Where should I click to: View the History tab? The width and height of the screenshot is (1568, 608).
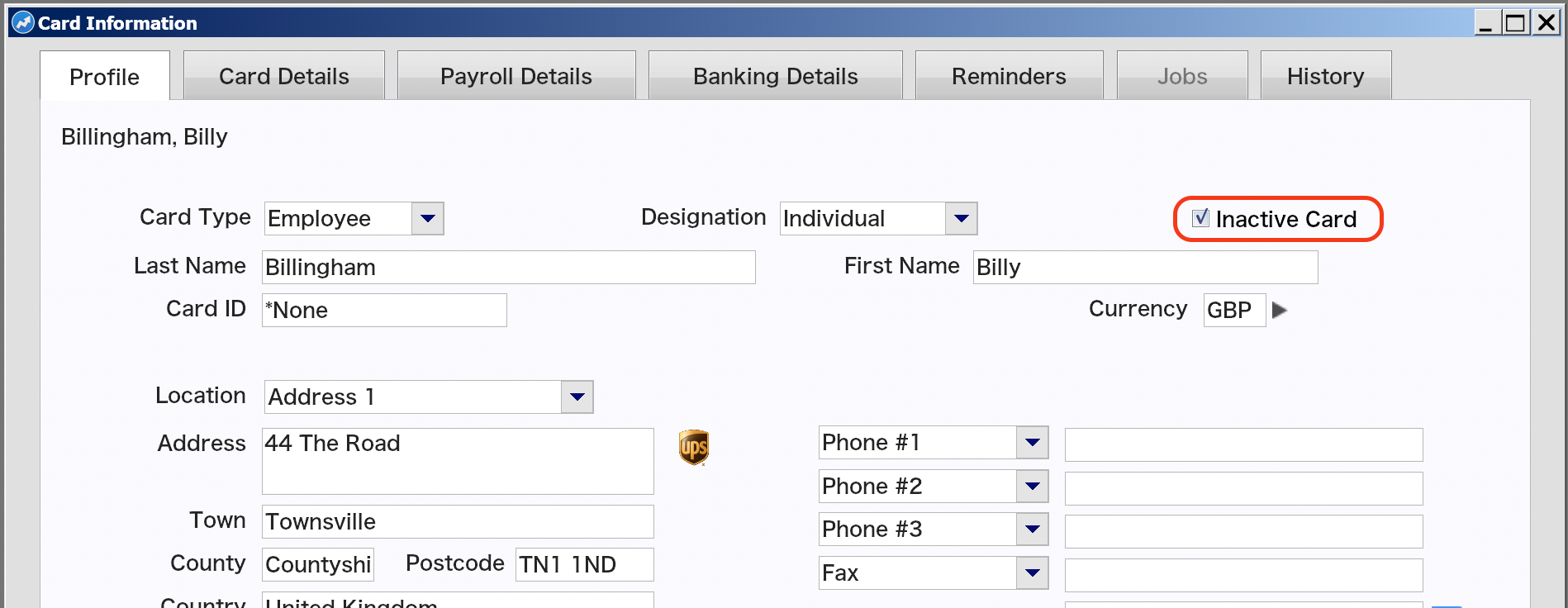click(1326, 76)
